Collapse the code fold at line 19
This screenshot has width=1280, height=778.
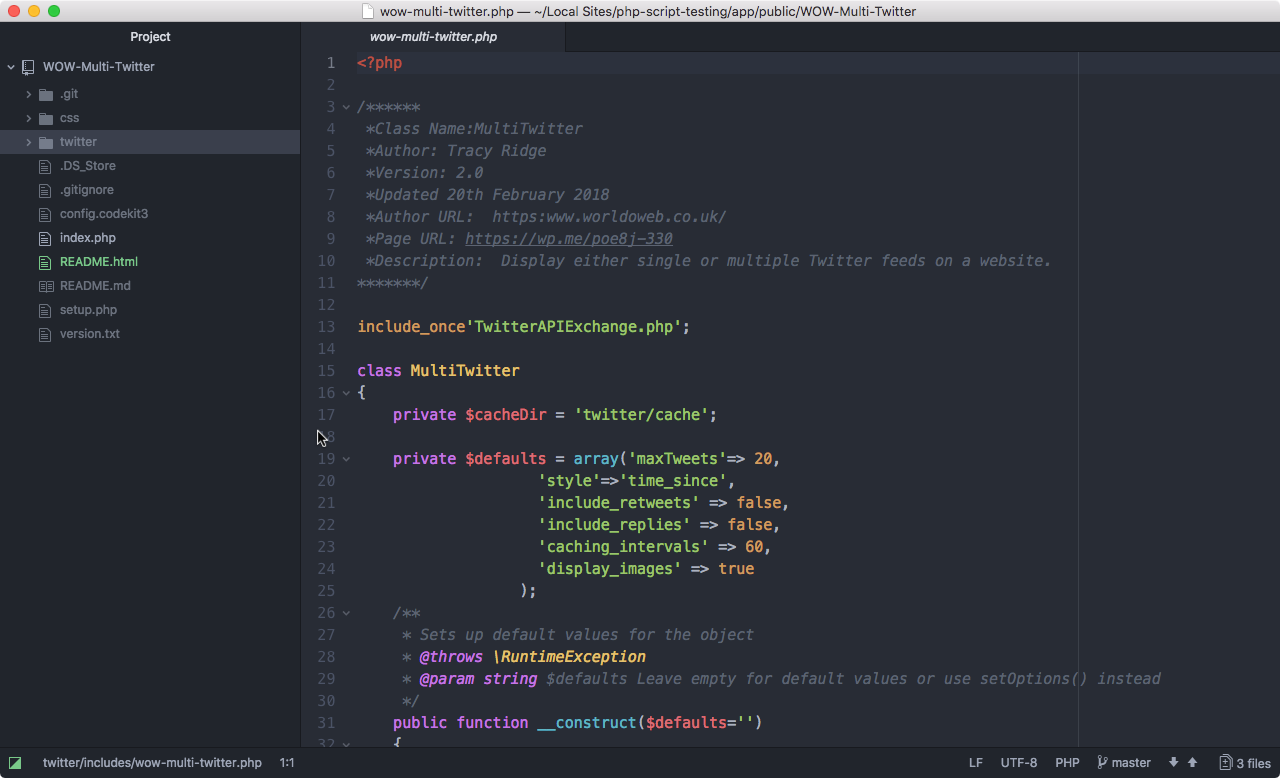coord(345,458)
